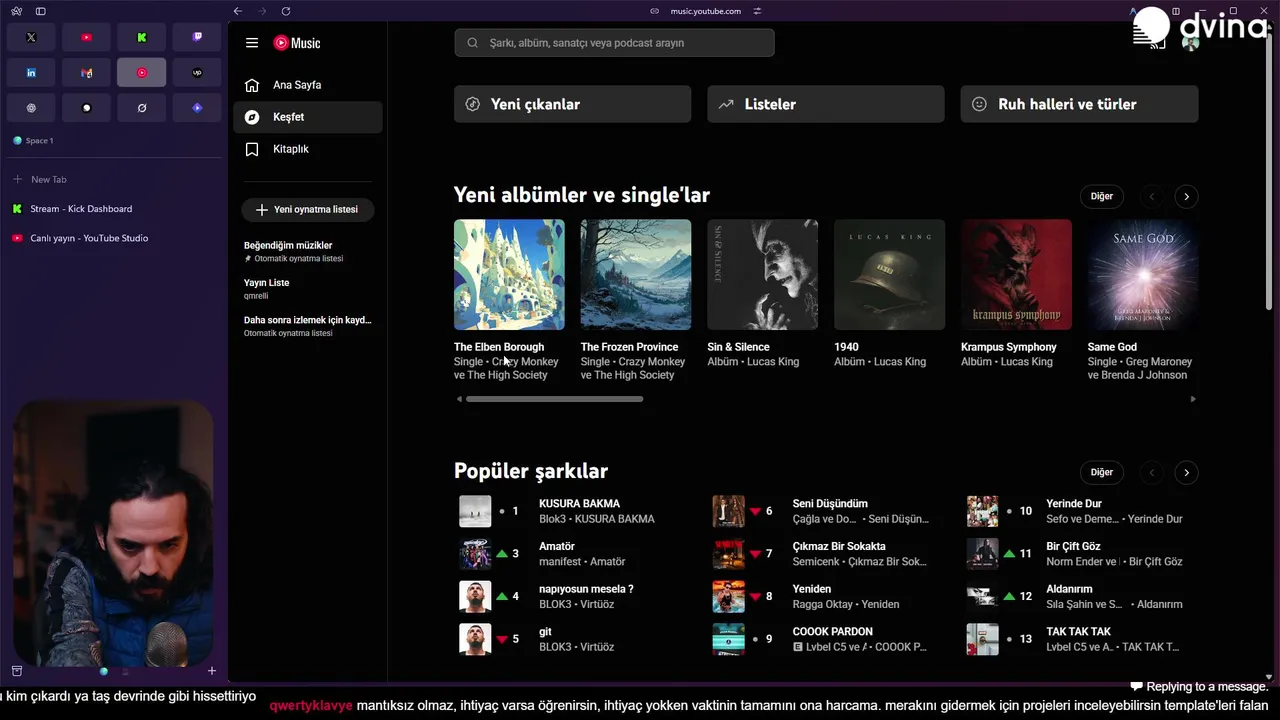Open the X pinned tab in the sidebar
1280x720 pixels.
point(31,37)
